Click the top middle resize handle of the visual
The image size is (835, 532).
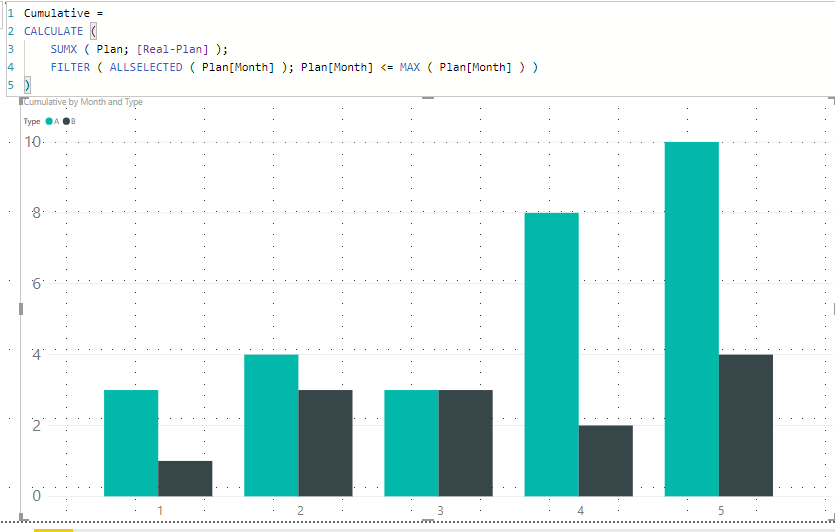click(428, 98)
